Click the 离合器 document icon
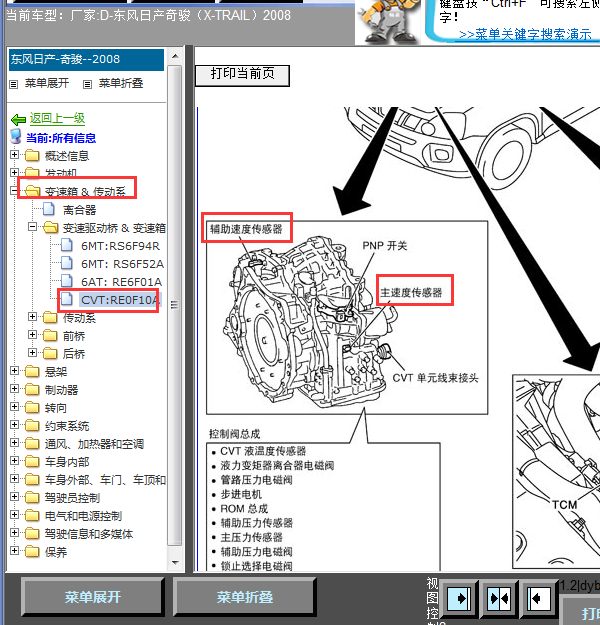Image resolution: width=600 pixels, height=625 pixels. (x=49, y=209)
